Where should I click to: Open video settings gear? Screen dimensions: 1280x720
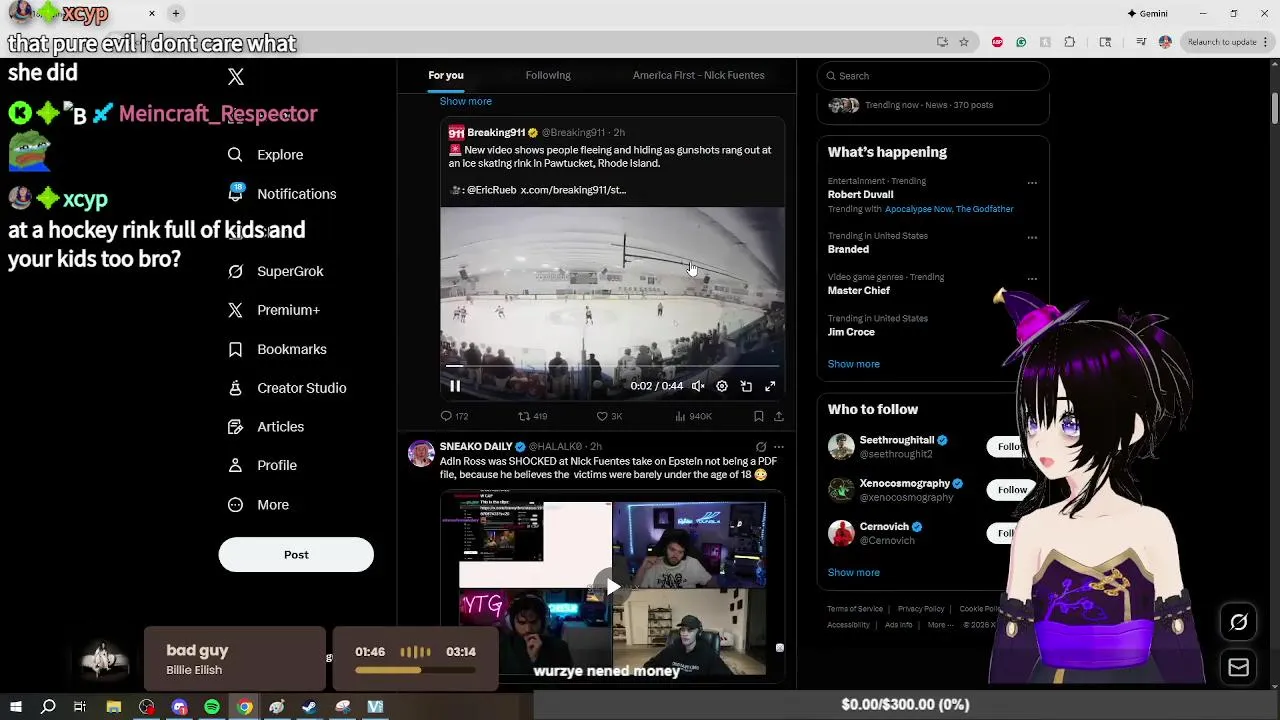tap(722, 386)
